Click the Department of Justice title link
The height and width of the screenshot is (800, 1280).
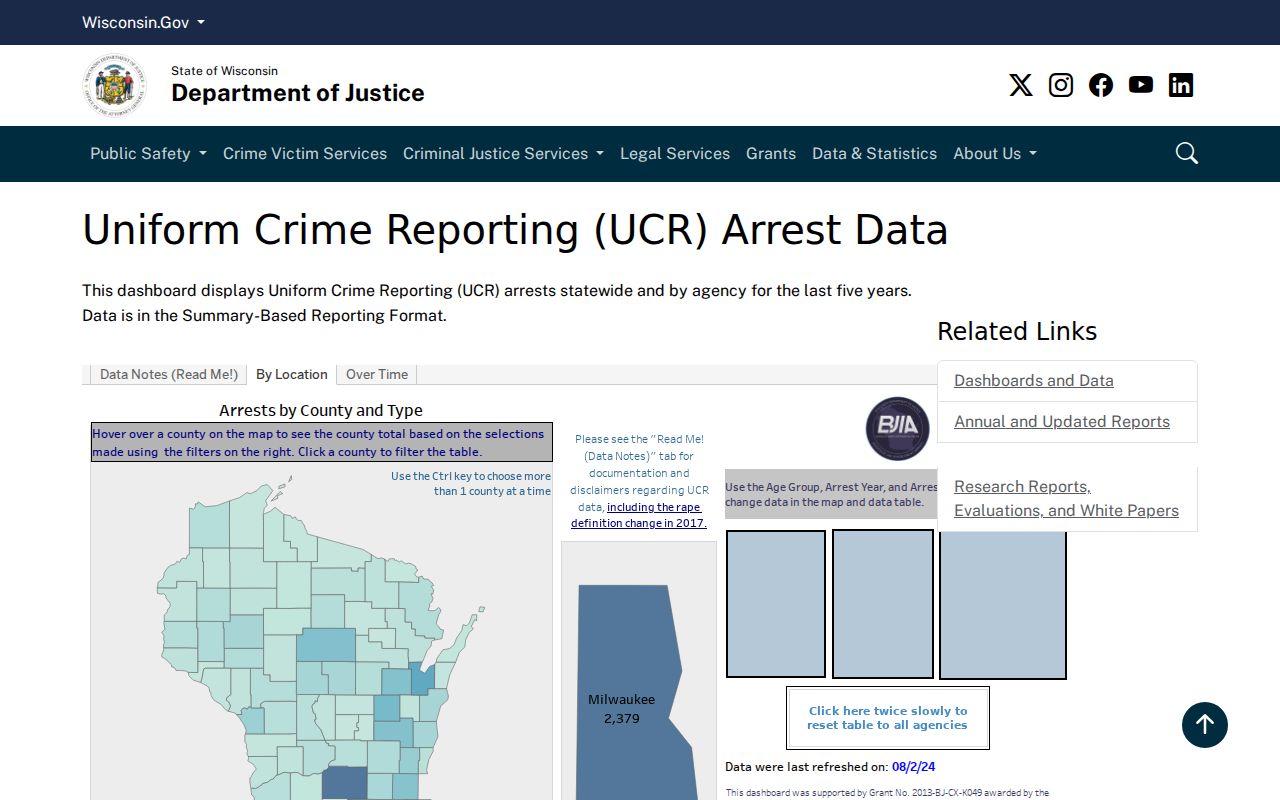298,93
